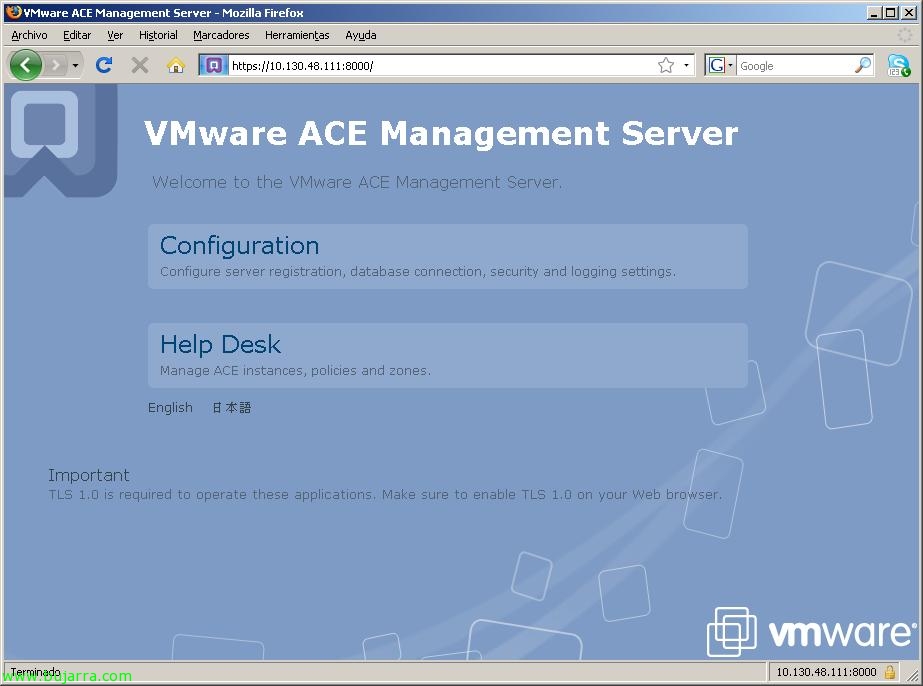Click the Stop loading X icon
Viewport: 923px width, 686px height.
140,65
